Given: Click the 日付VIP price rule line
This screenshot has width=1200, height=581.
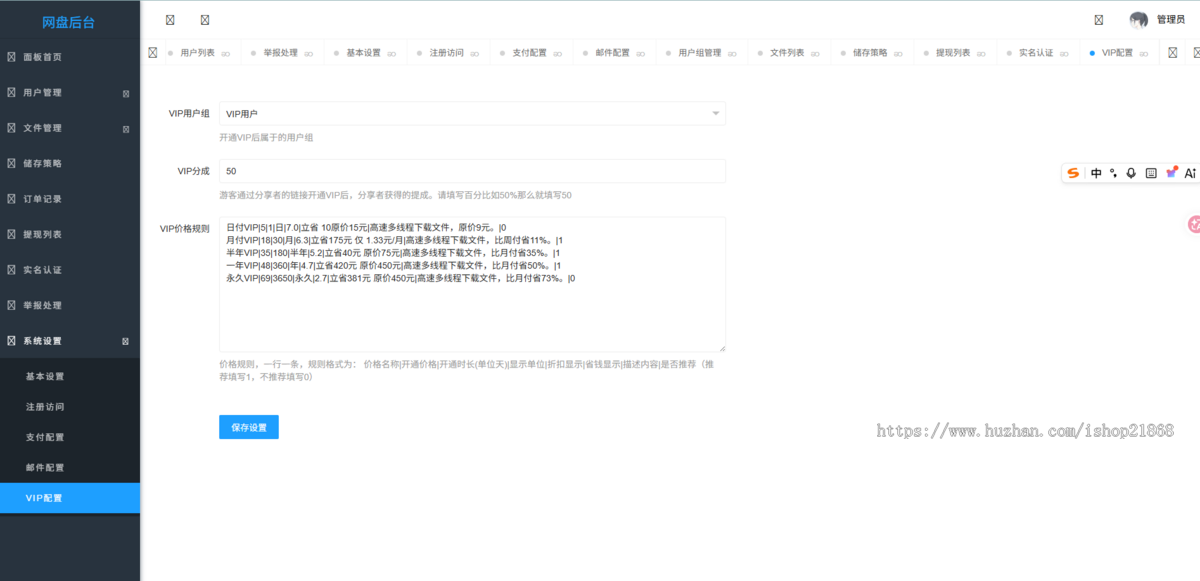Looking at the screenshot, I should click(366, 227).
